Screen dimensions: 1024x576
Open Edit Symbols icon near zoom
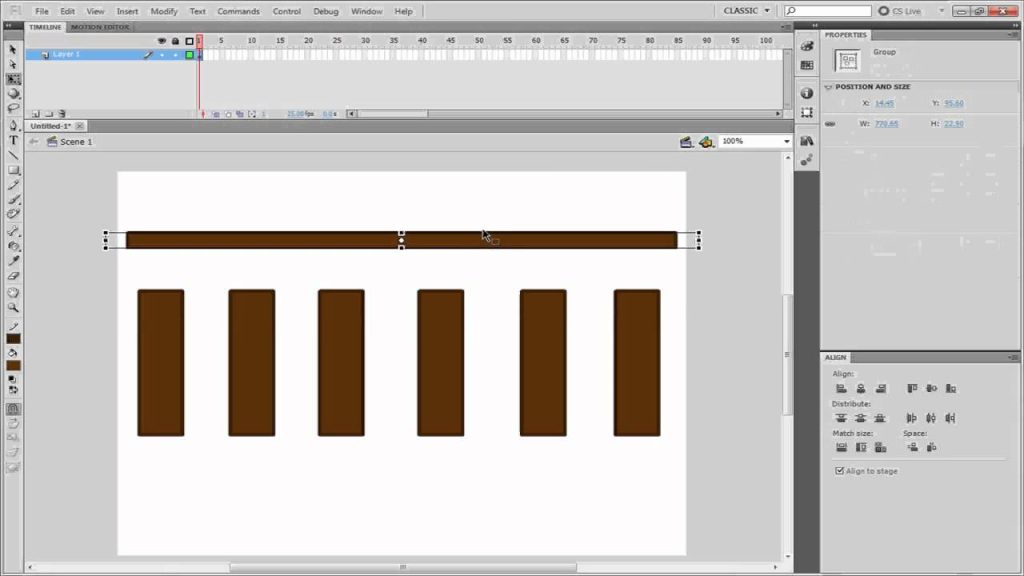click(x=706, y=142)
